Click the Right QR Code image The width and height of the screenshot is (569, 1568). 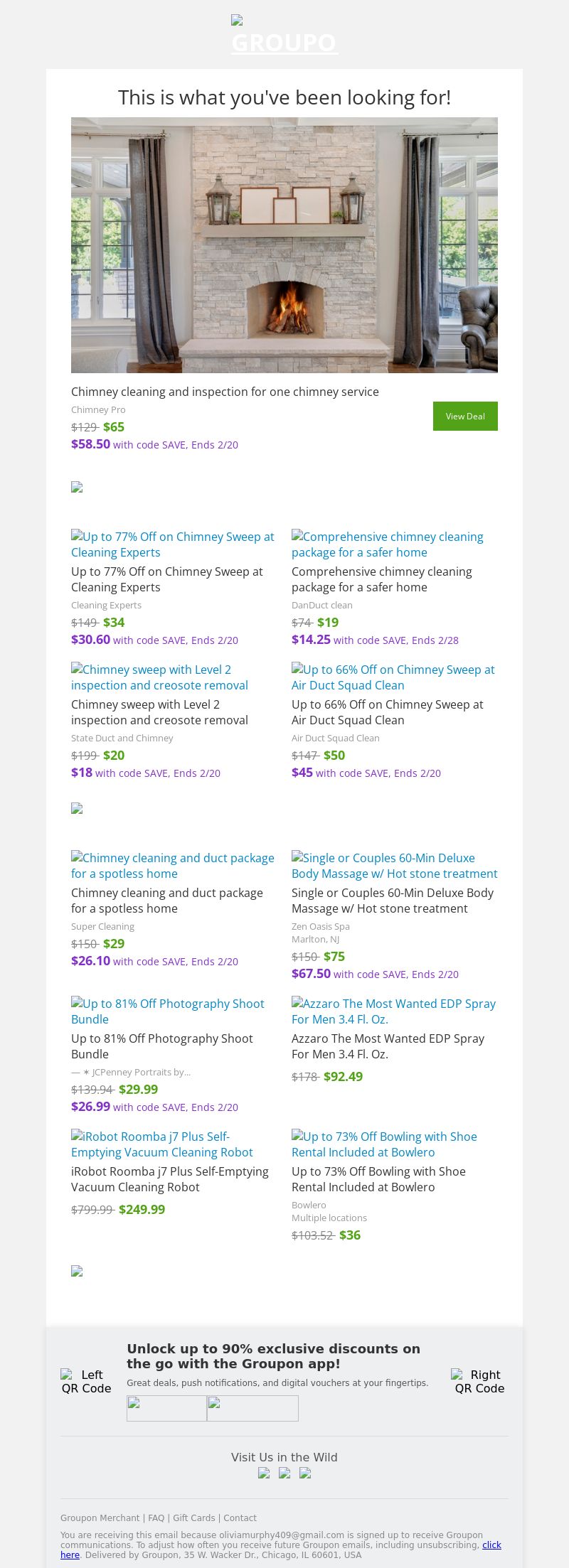479,1381
